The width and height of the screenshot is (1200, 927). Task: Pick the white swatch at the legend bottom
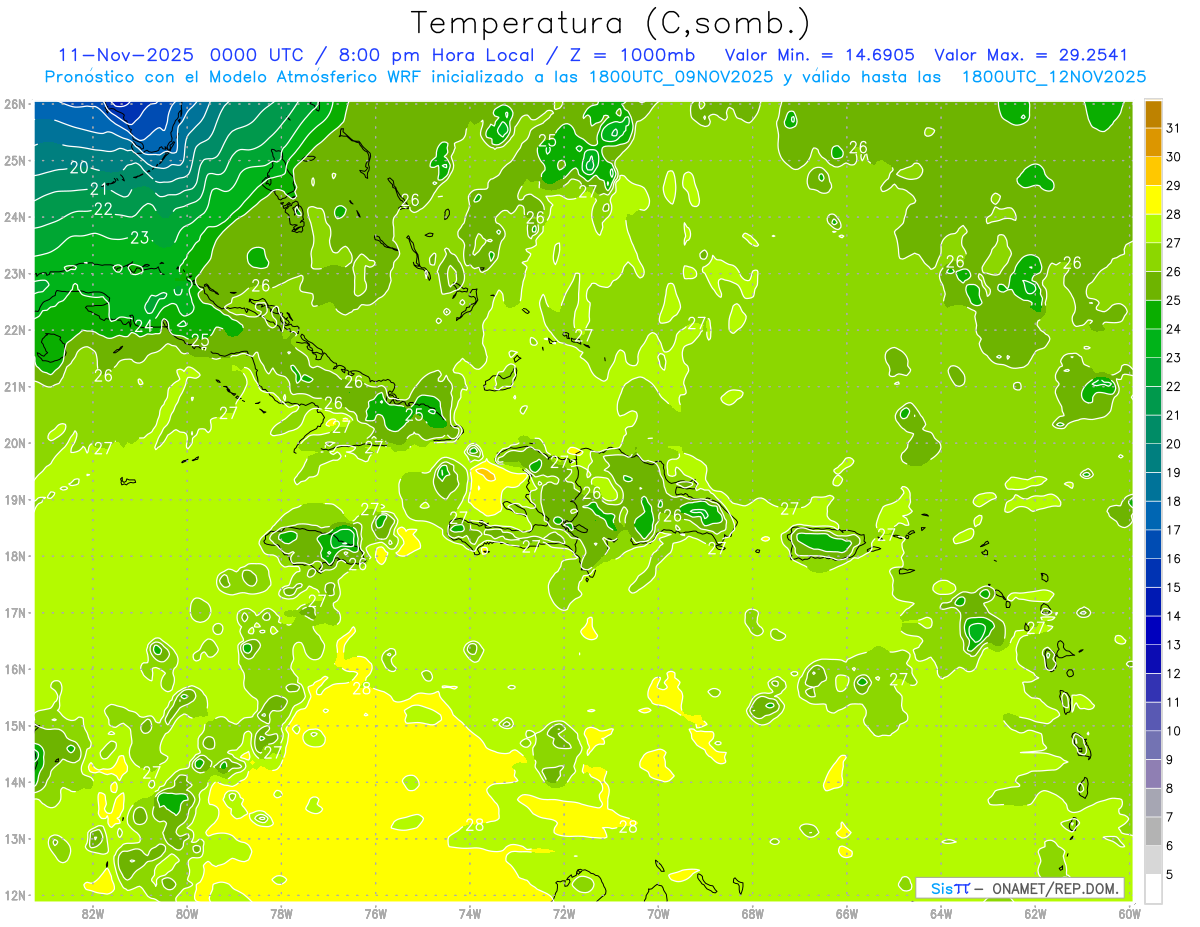[x=1153, y=888]
